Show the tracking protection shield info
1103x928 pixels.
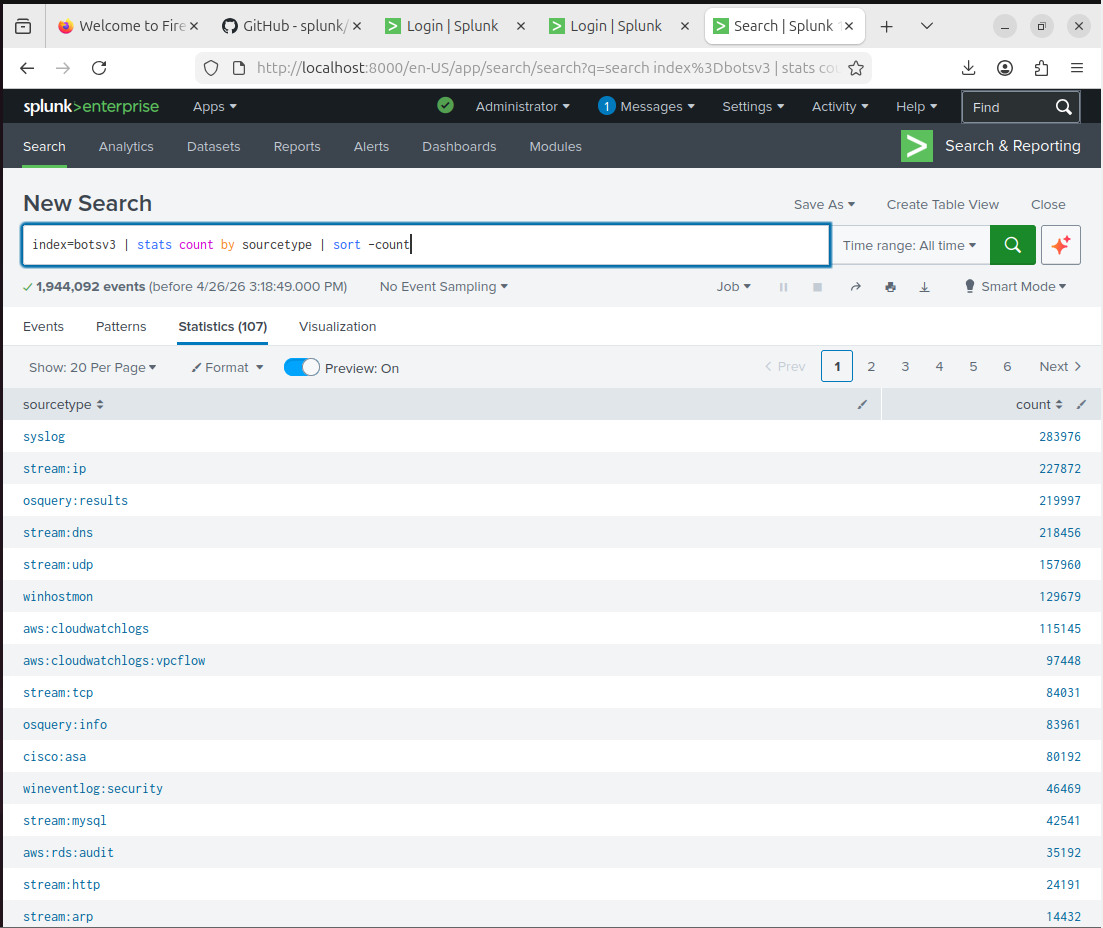(x=211, y=68)
